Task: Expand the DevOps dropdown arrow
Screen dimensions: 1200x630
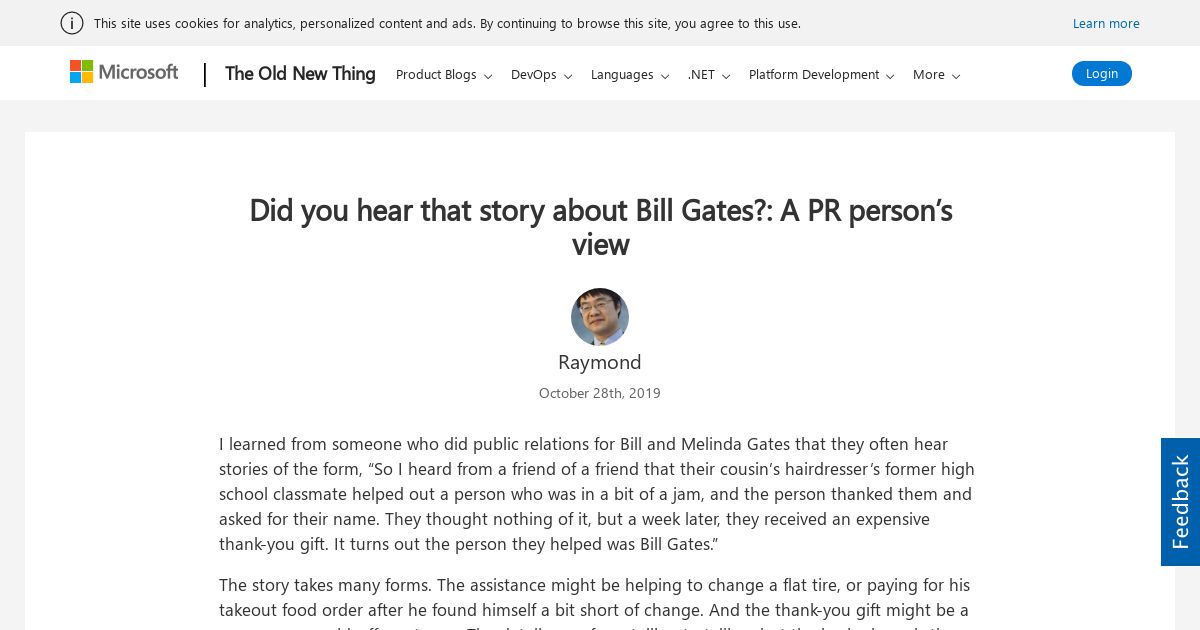Action: coord(568,76)
